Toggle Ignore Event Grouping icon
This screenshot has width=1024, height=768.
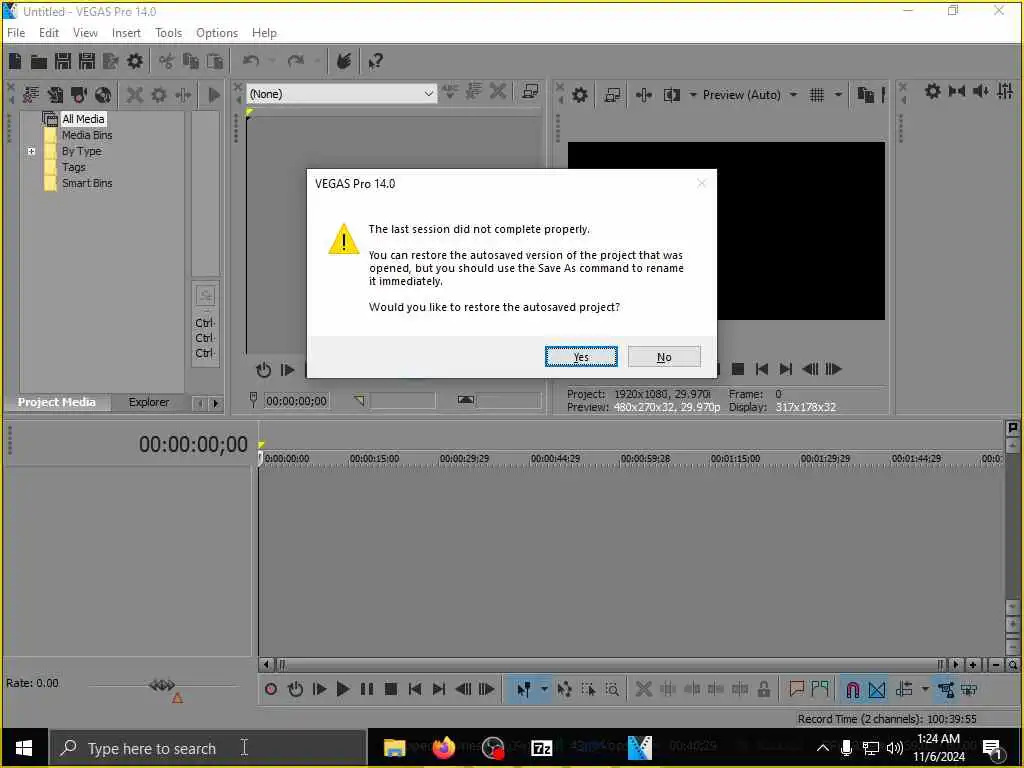[969, 689]
